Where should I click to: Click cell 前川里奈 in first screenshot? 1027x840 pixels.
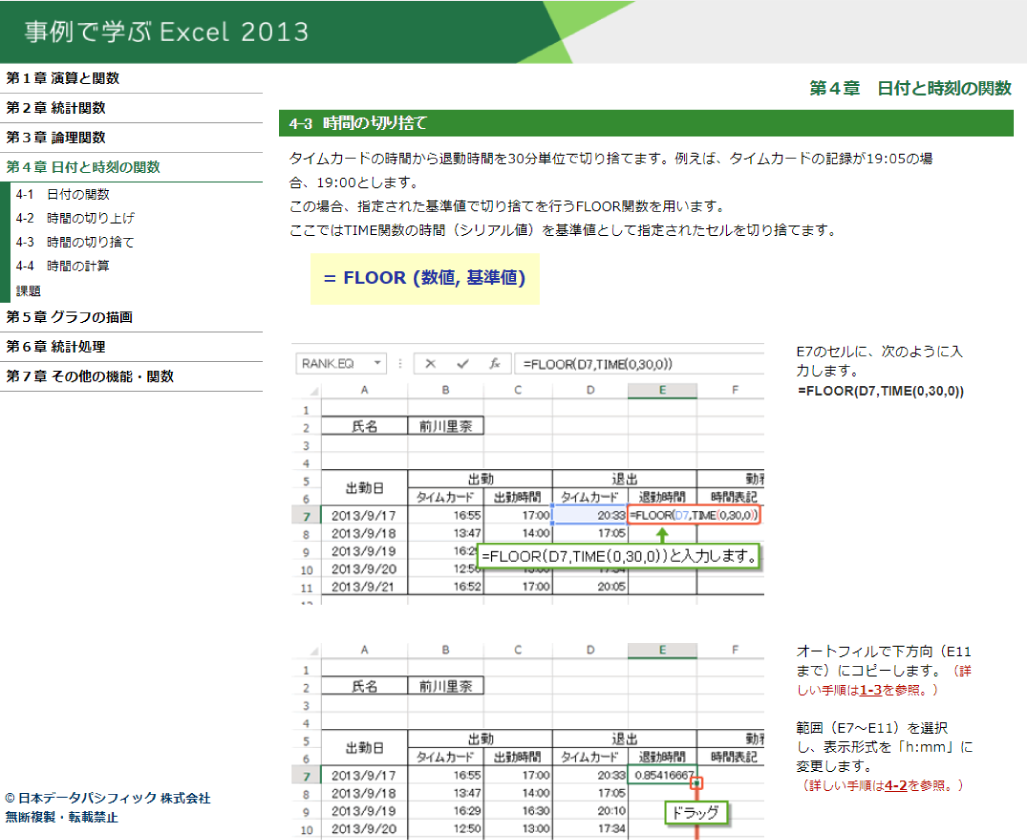445,427
